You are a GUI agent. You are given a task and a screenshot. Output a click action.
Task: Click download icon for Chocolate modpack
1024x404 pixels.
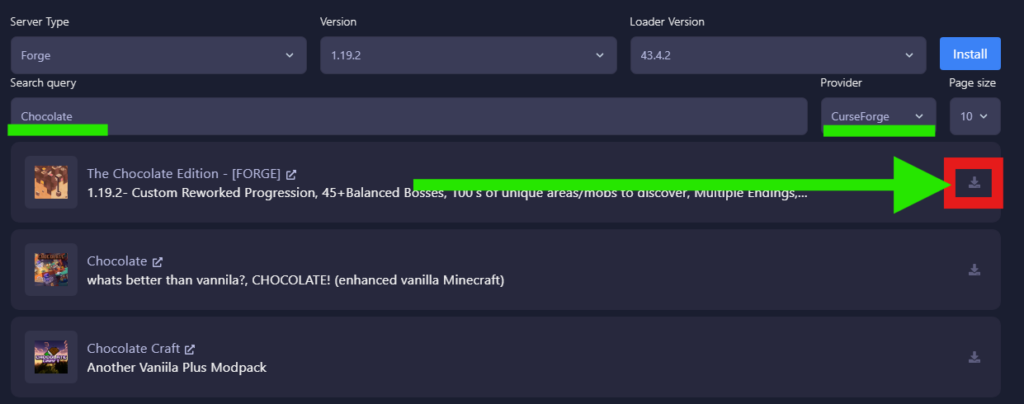coord(974,269)
